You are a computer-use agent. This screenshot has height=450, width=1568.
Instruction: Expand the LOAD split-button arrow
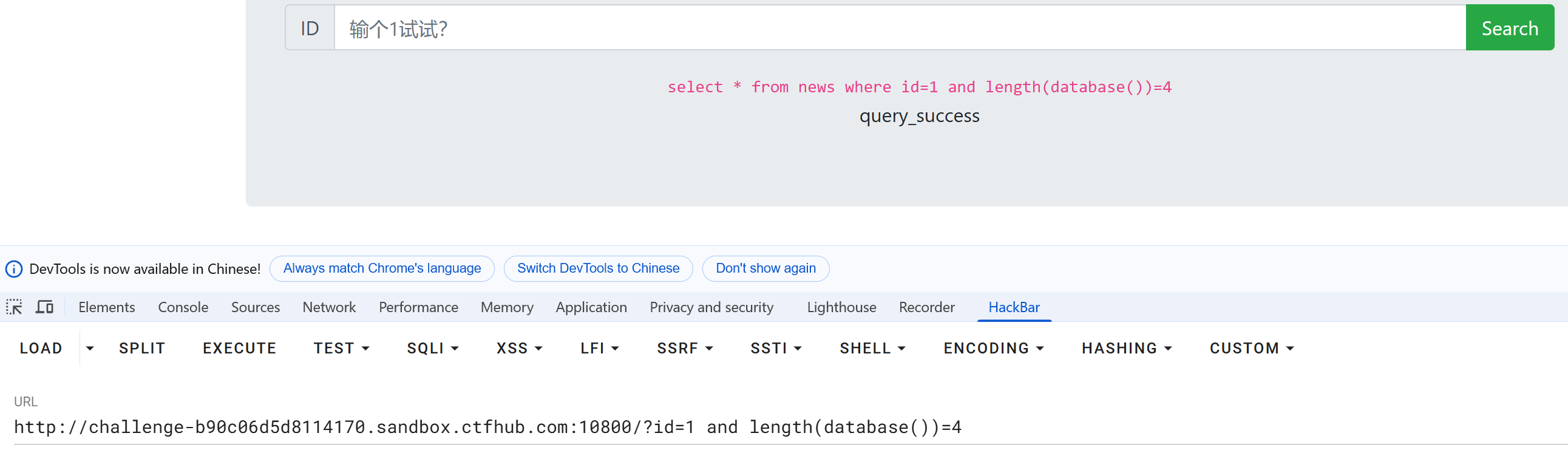(90, 349)
